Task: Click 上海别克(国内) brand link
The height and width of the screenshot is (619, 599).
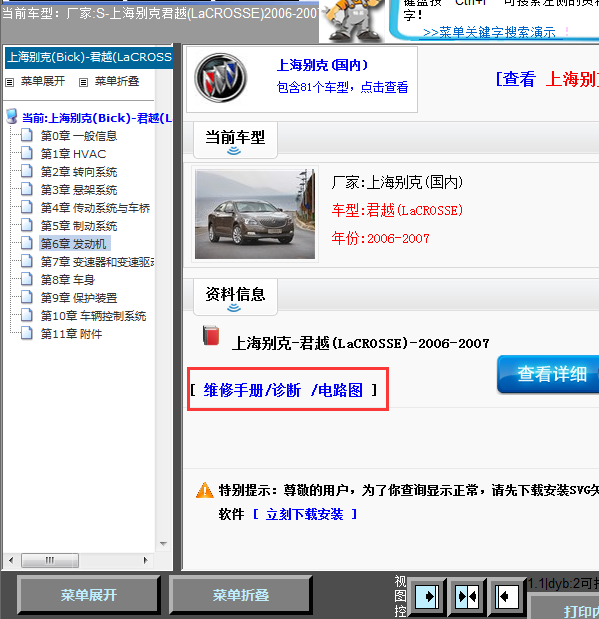Action: (x=322, y=65)
